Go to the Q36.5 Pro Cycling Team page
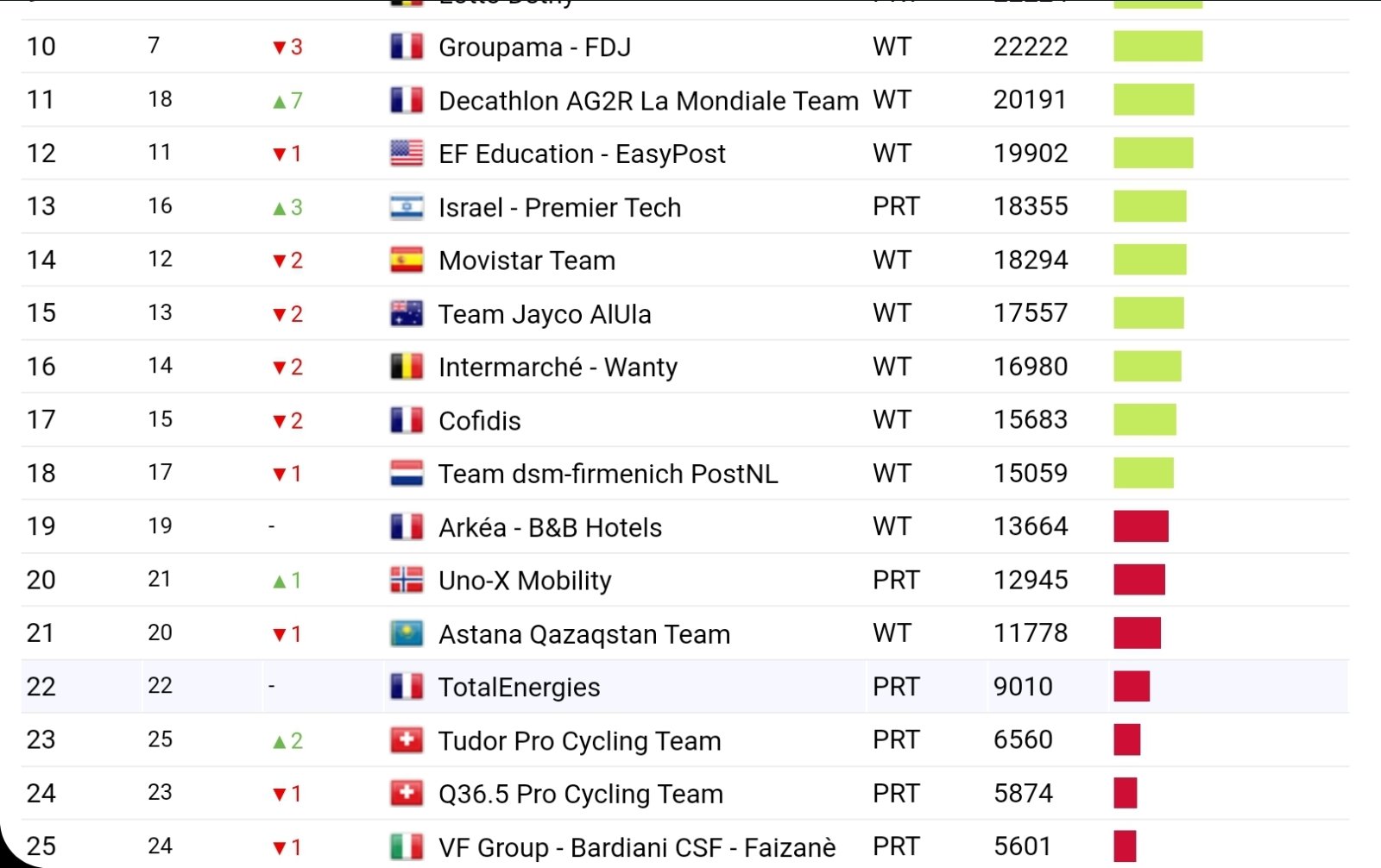The width and height of the screenshot is (1381, 868). (x=580, y=794)
